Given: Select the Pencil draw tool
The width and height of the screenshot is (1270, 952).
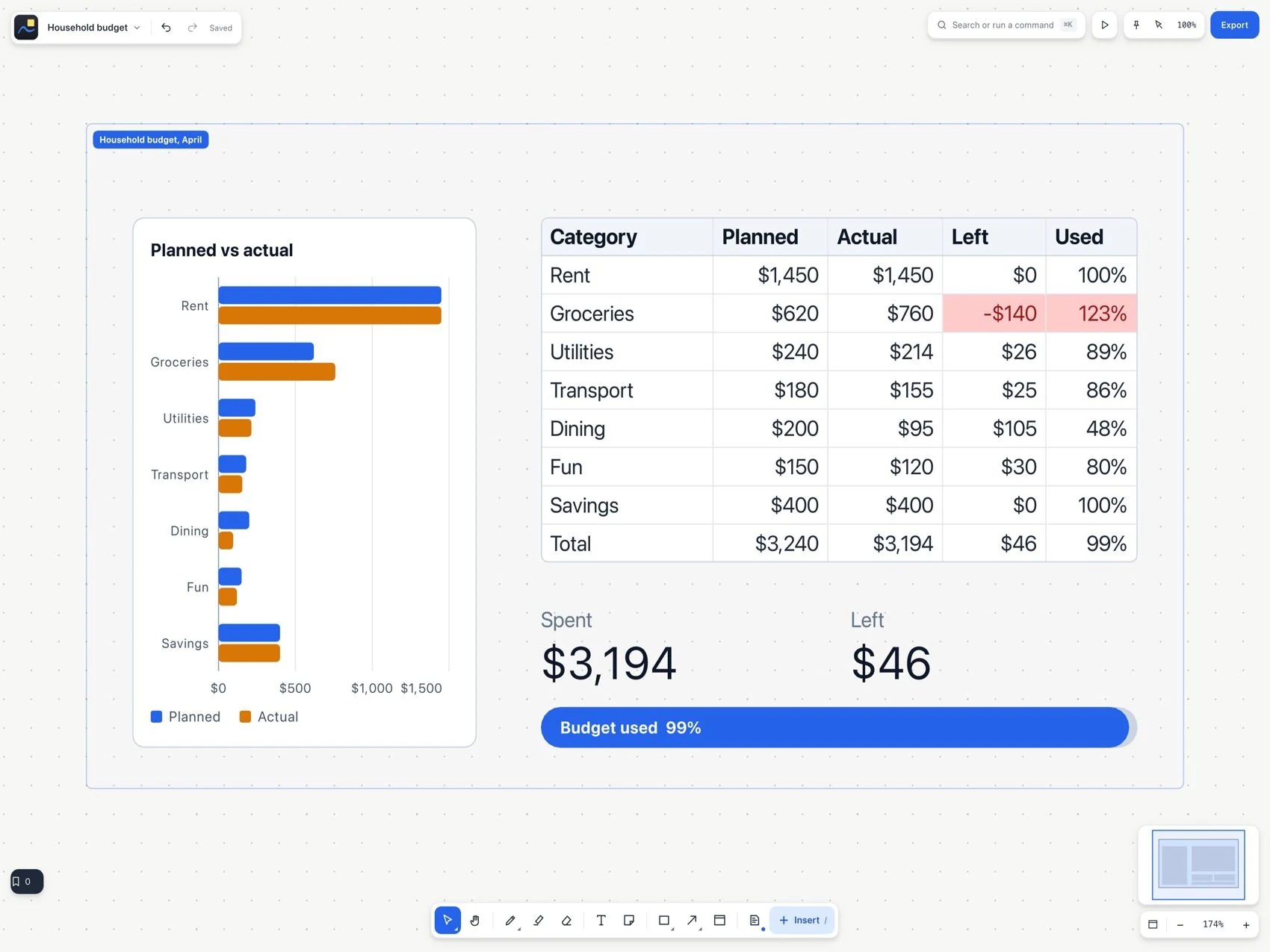Looking at the screenshot, I should pos(511,920).
